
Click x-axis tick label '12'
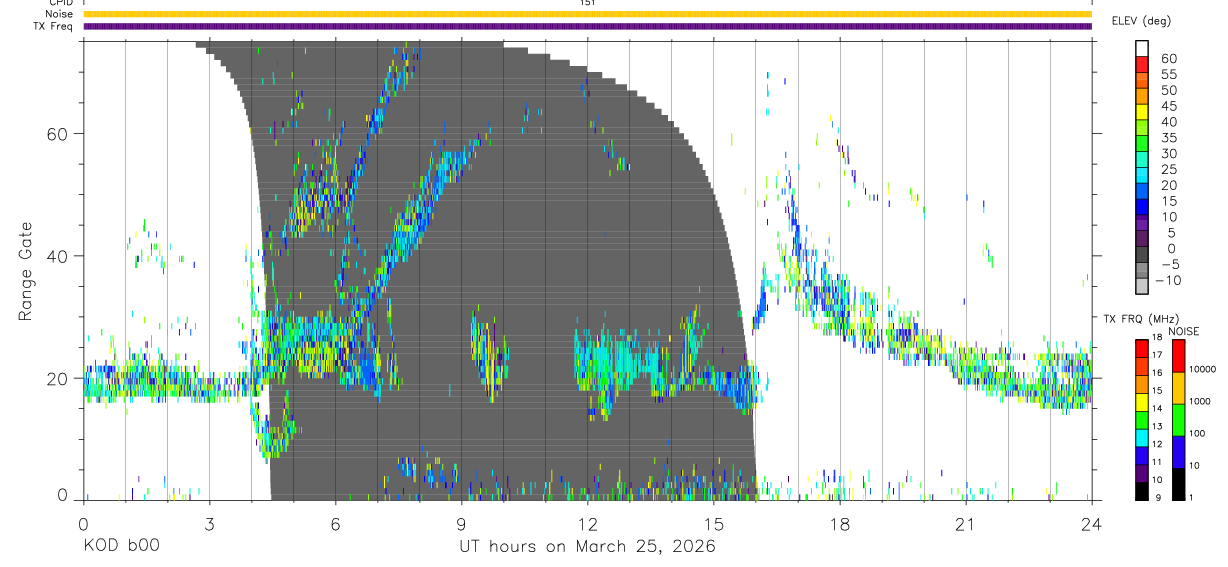click(x=587, y=524)
